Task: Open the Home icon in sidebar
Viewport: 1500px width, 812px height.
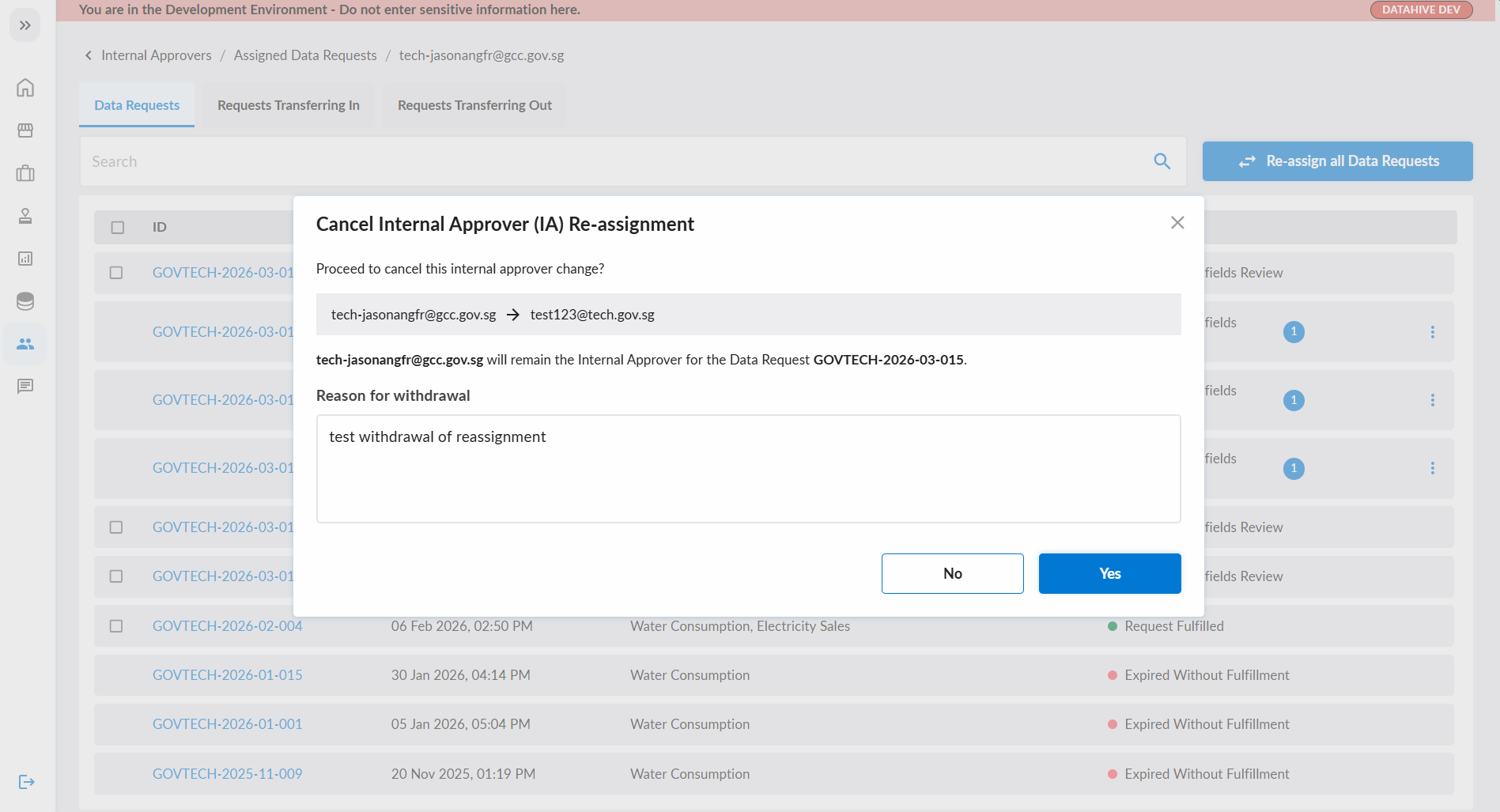Action: click(x=25, y=87)
